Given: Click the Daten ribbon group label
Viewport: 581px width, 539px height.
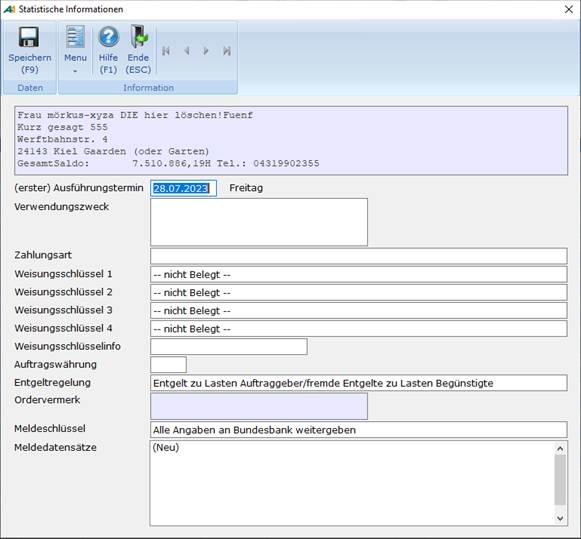Looking at the screenshot, I should (30, 88).
